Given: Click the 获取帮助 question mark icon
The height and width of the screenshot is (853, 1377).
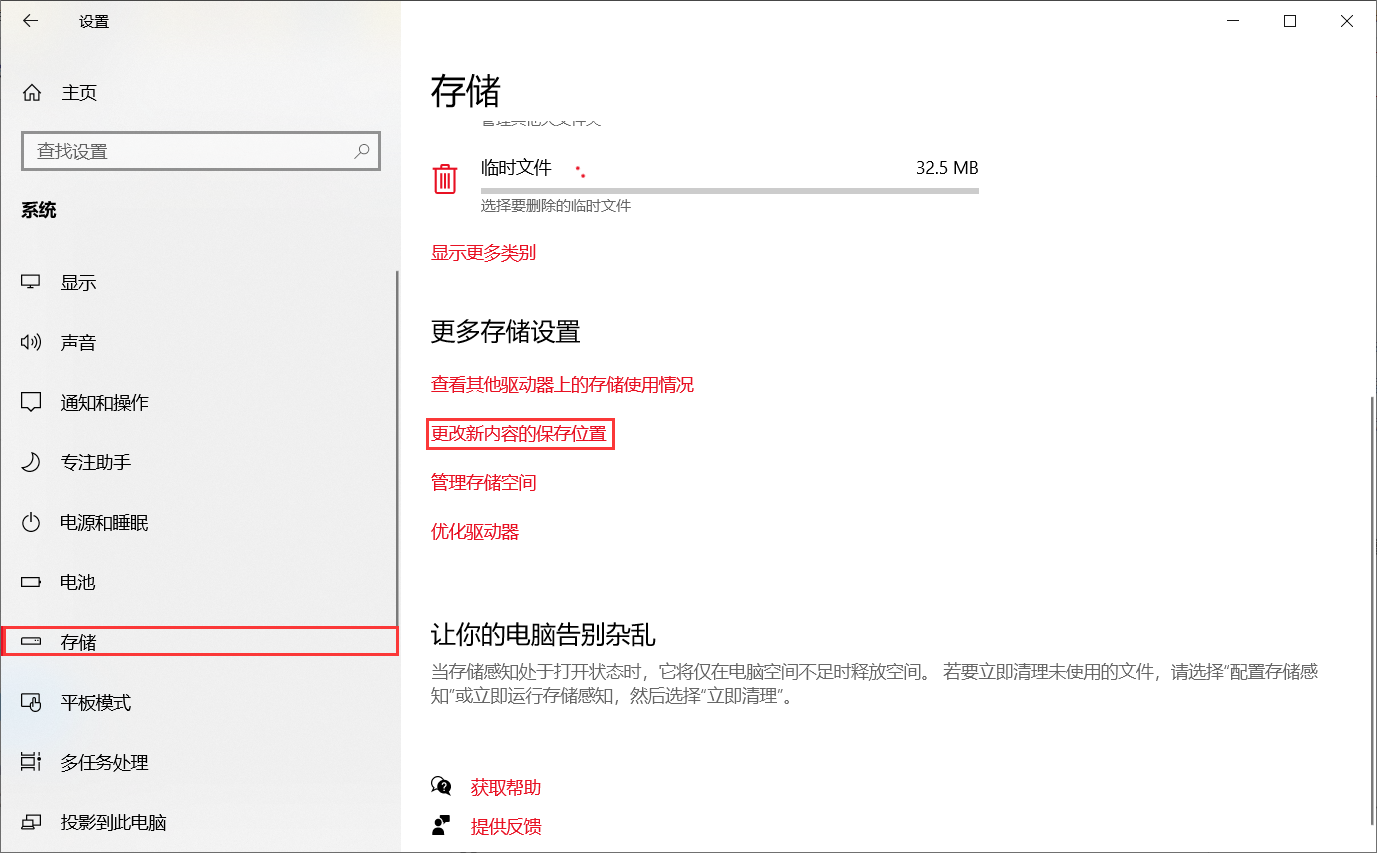Looking at the screenshot, I should pos(442,786).
